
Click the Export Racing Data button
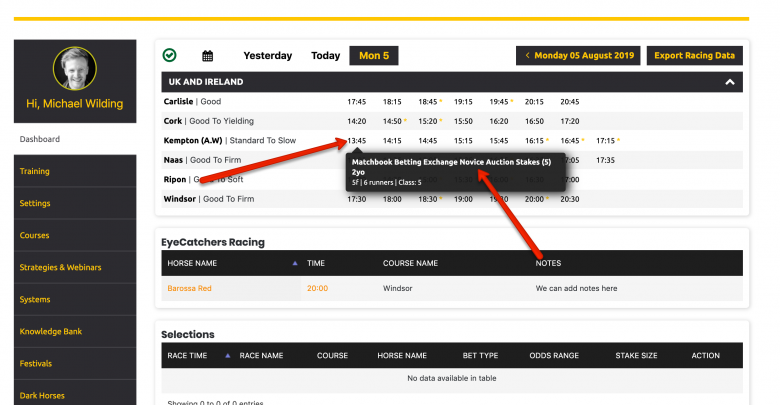[x=694, y=56]
